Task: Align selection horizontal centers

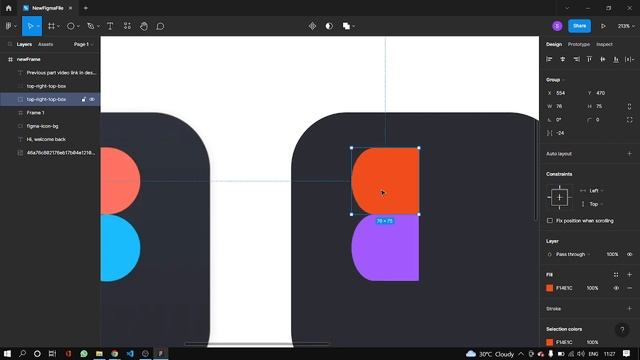Action: pos(563,59)
